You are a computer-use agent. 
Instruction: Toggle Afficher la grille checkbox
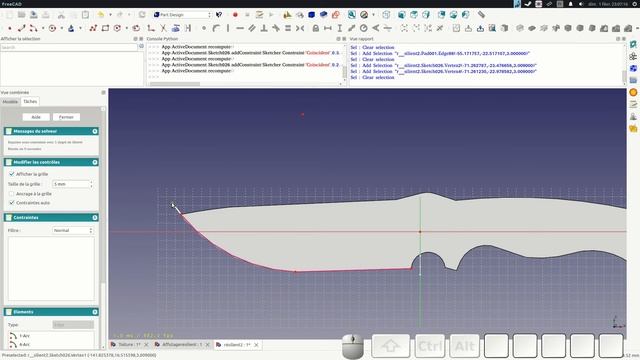(x=11, y=174)
